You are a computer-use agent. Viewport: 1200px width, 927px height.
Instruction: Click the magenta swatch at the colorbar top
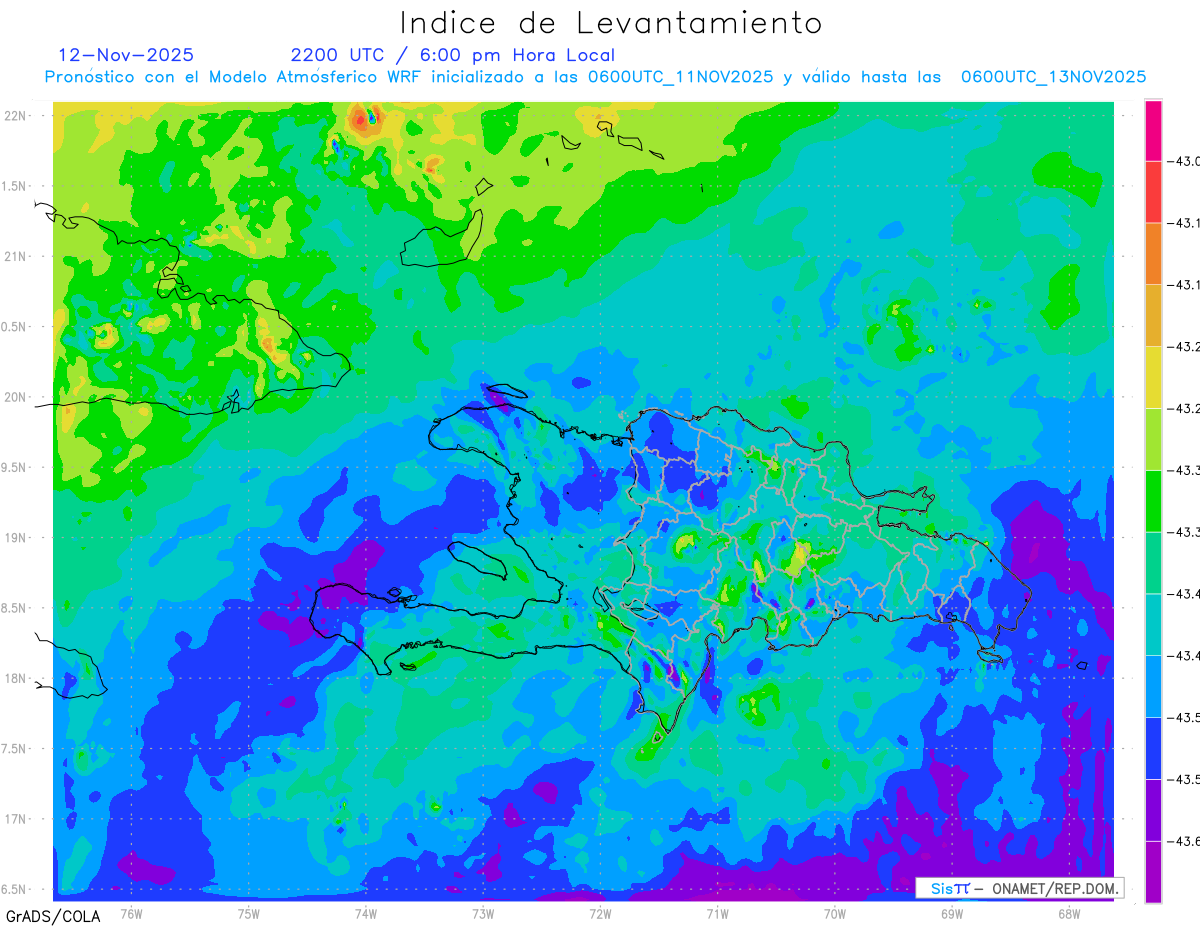tap(1153, 130)
